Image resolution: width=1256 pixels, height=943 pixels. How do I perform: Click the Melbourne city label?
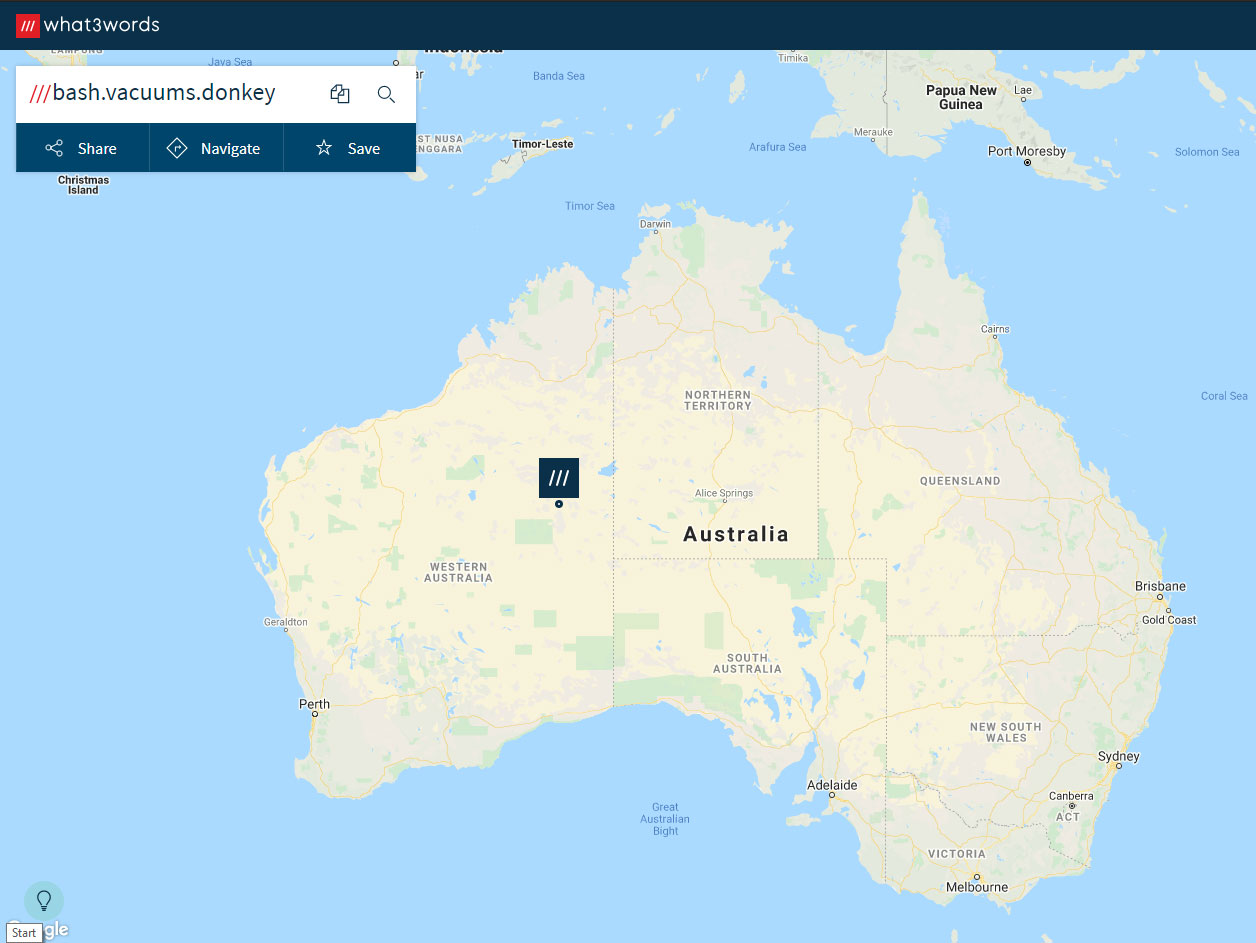tap(977, 887)
